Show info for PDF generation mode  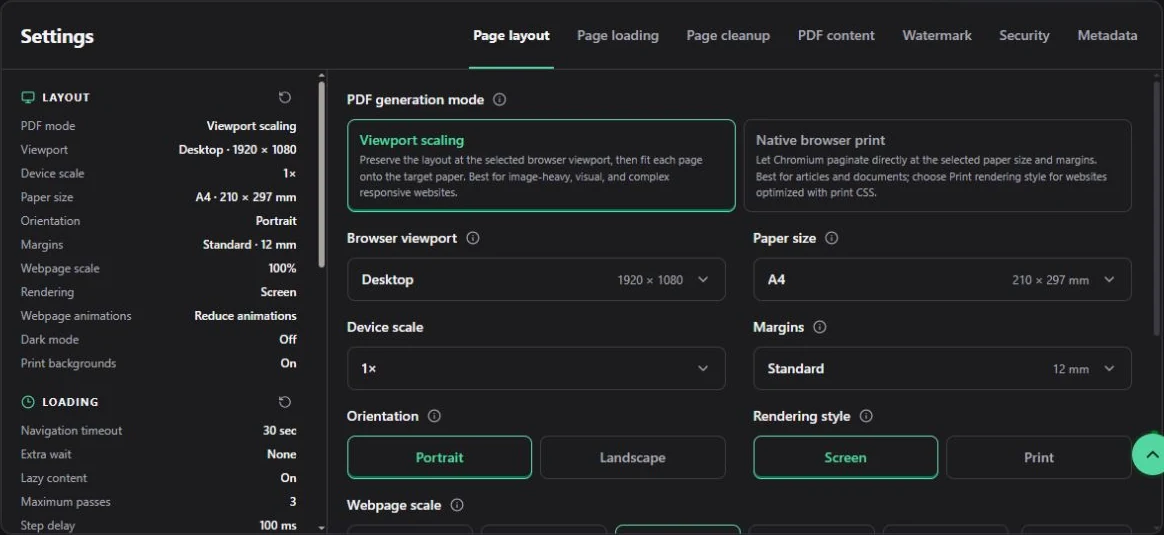[x=500, y=99]
